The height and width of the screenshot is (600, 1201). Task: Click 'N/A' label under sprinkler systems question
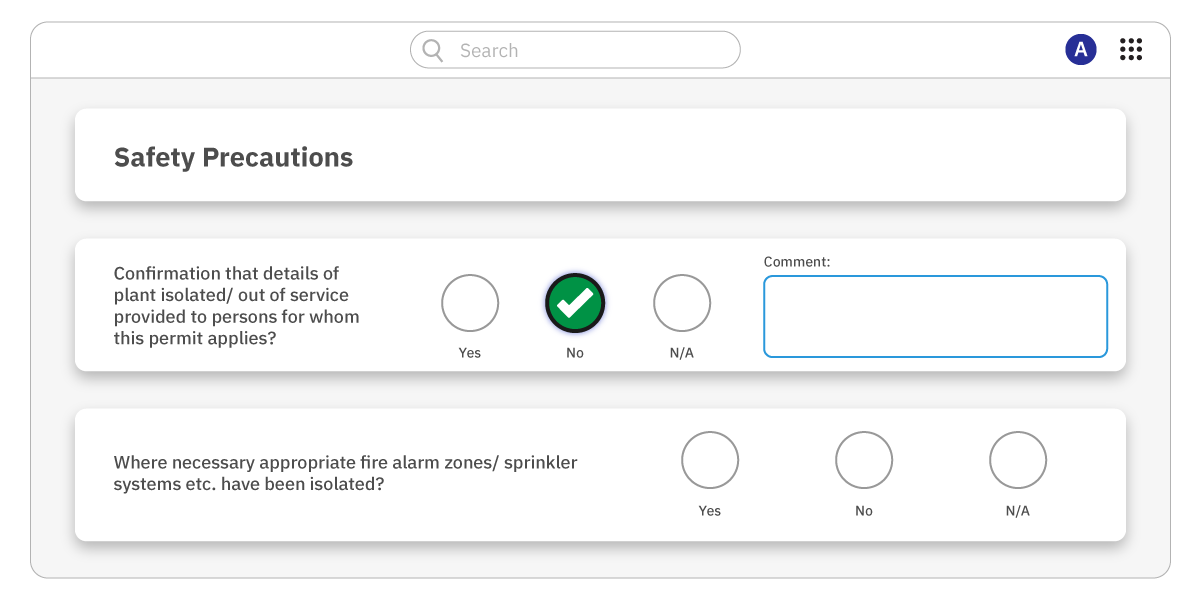click(x=1018, y=511)
